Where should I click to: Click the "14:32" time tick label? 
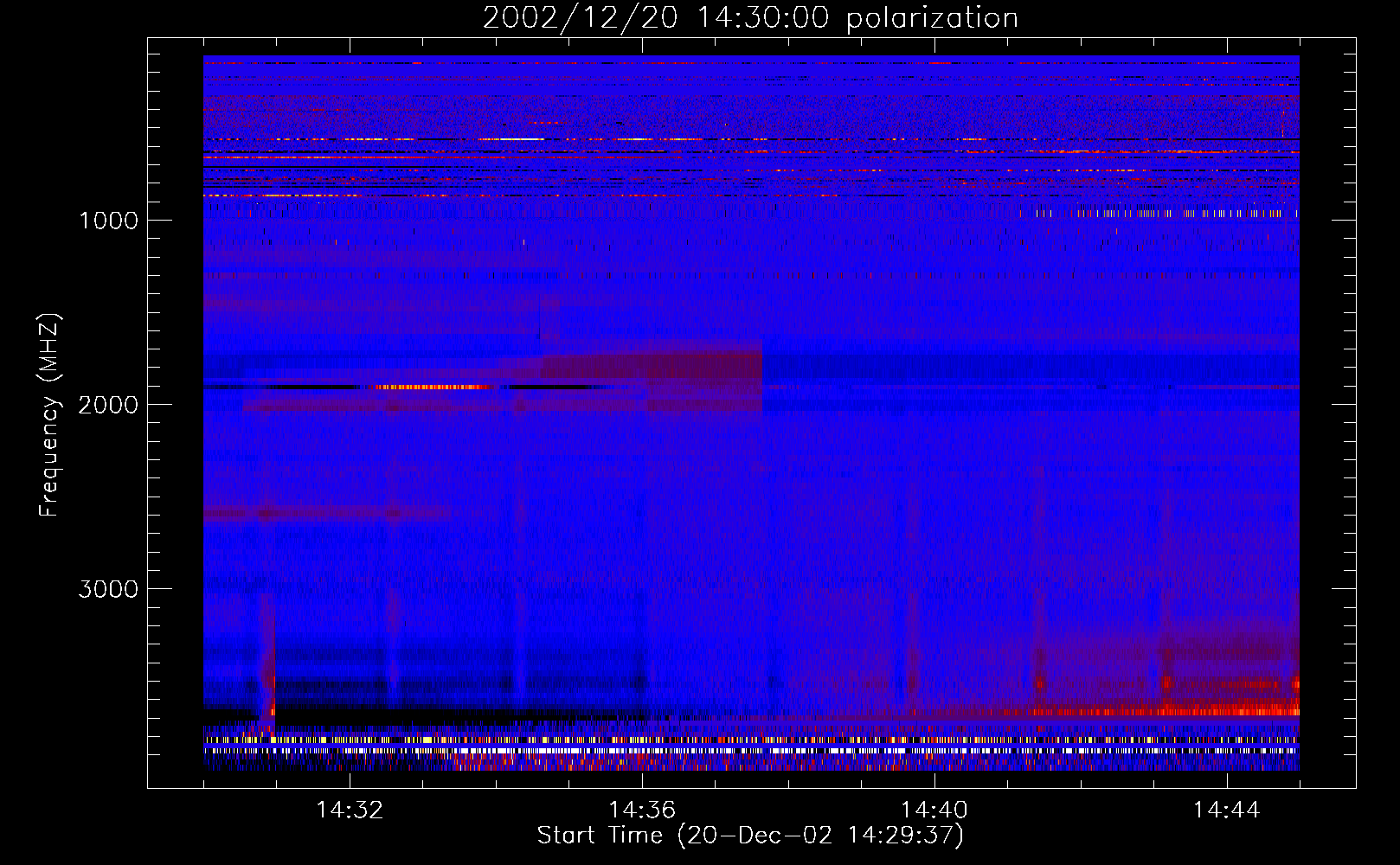click(x=350, y=811)
